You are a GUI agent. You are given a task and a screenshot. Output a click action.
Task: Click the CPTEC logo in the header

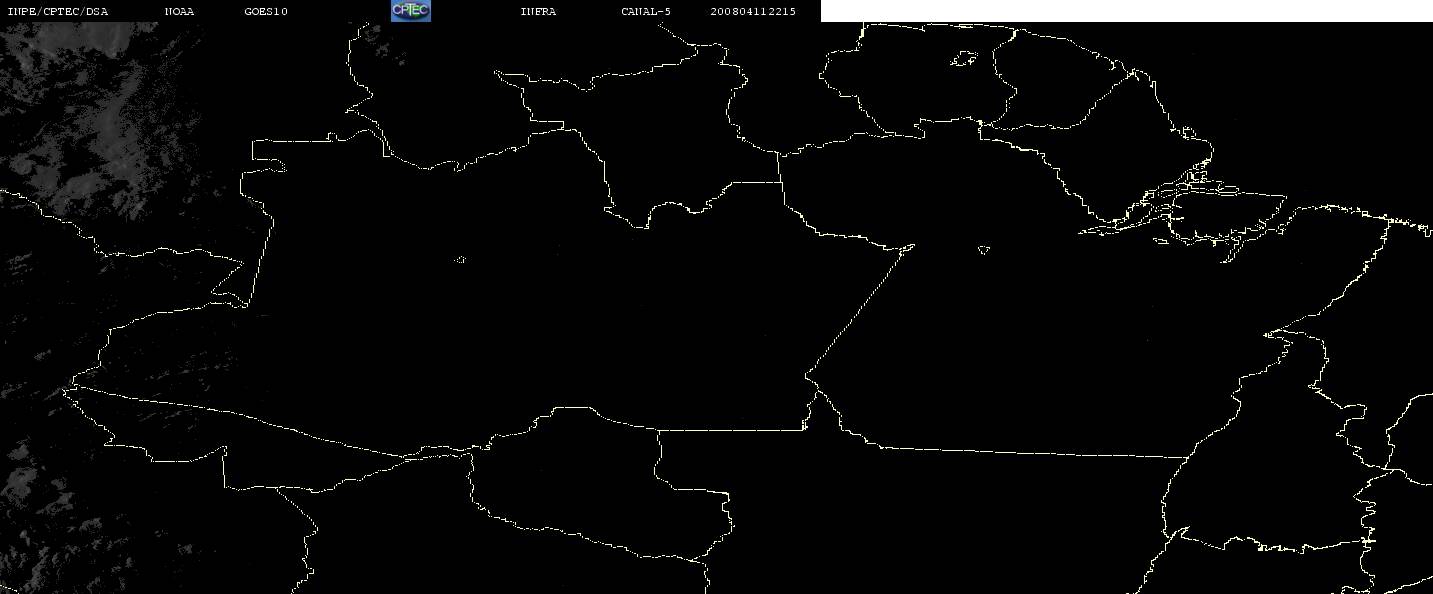click(x=410, y=11)
